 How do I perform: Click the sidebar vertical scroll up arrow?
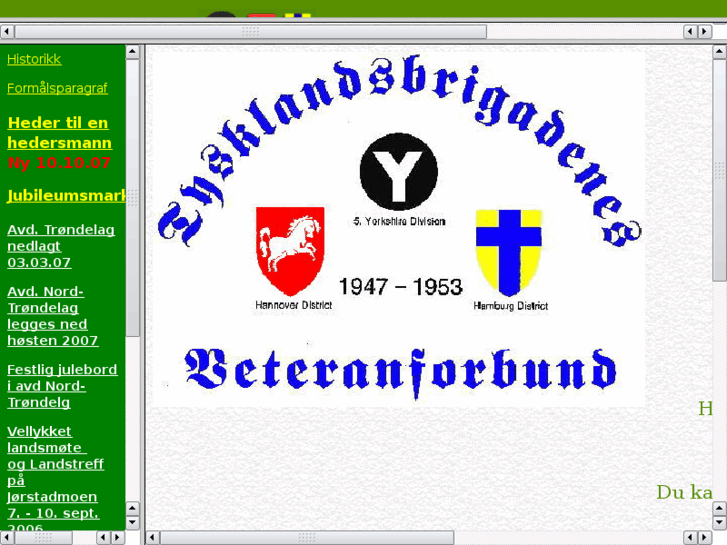pos(132,51)
